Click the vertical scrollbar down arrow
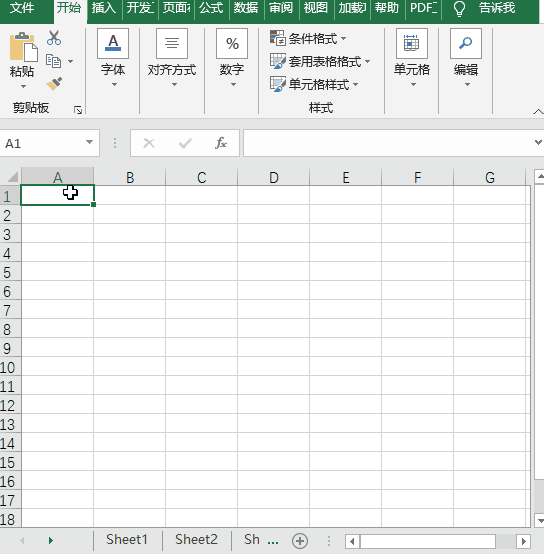The image size is (544, 554). [x=540, y=520]
